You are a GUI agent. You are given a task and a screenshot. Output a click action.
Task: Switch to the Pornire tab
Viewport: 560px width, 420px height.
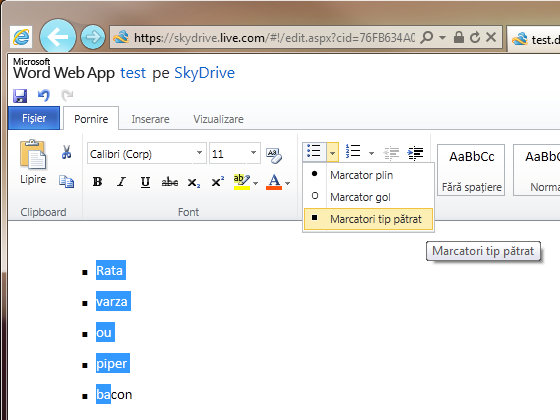pyautogui.click(x=91, y=119)
